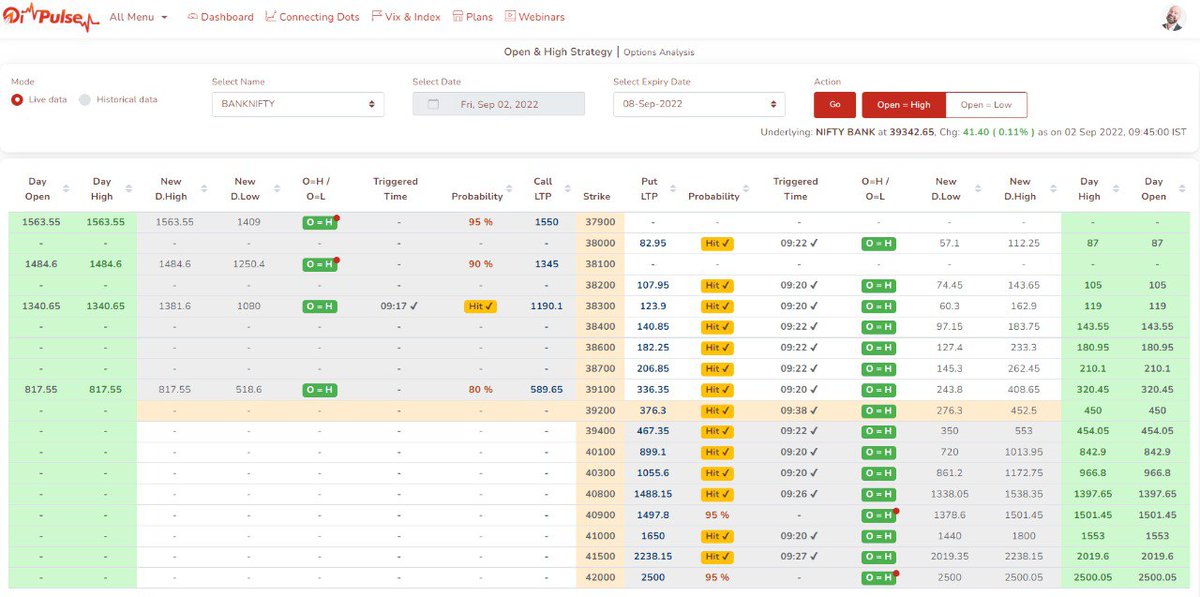1200x597 pixels.
Task: Select the Open = Low button
Action: point(986,105)
